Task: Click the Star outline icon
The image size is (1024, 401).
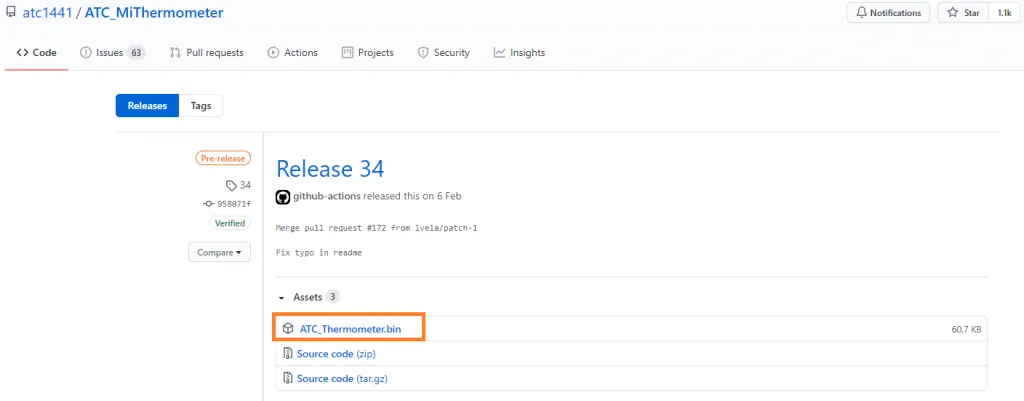Action: coord(953,12)
